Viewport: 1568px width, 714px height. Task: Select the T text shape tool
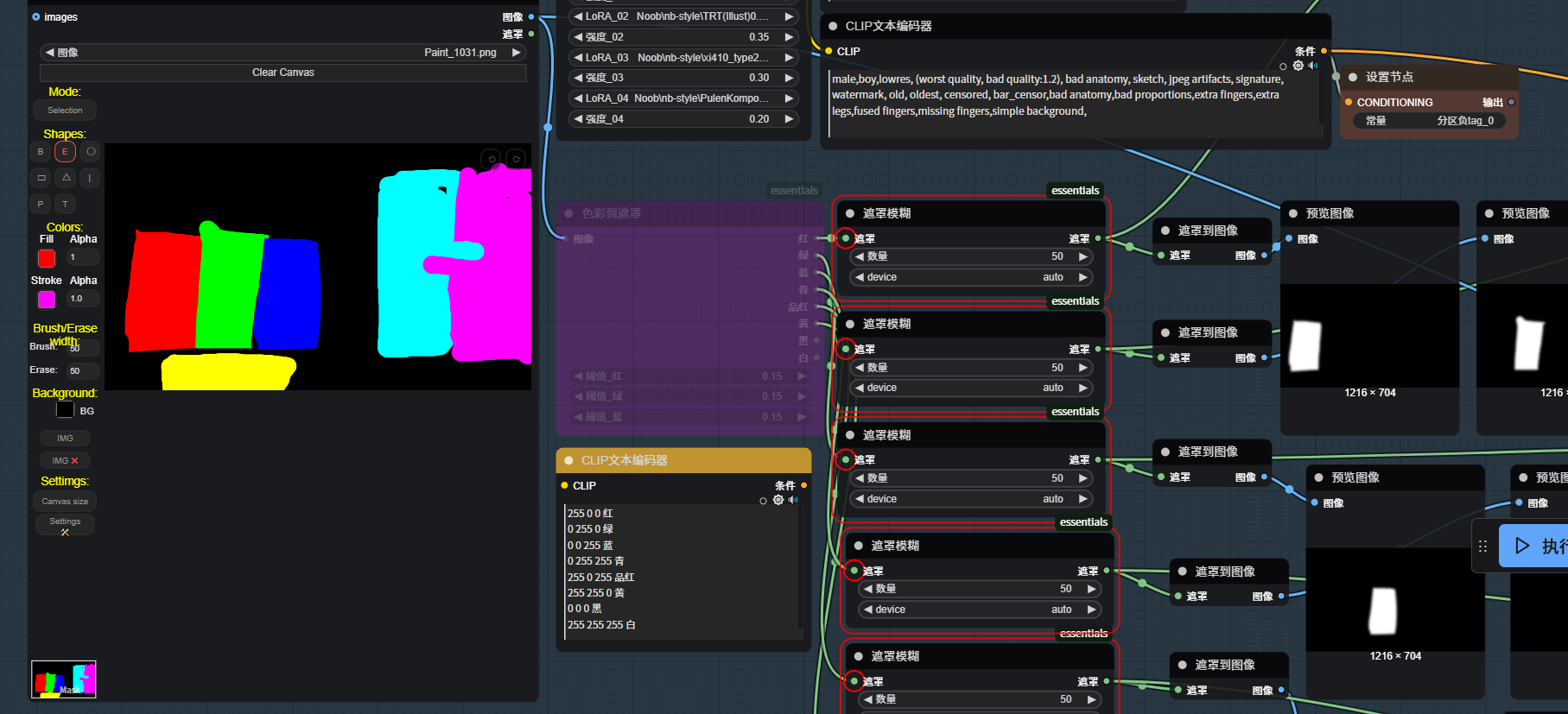[65, 204]
